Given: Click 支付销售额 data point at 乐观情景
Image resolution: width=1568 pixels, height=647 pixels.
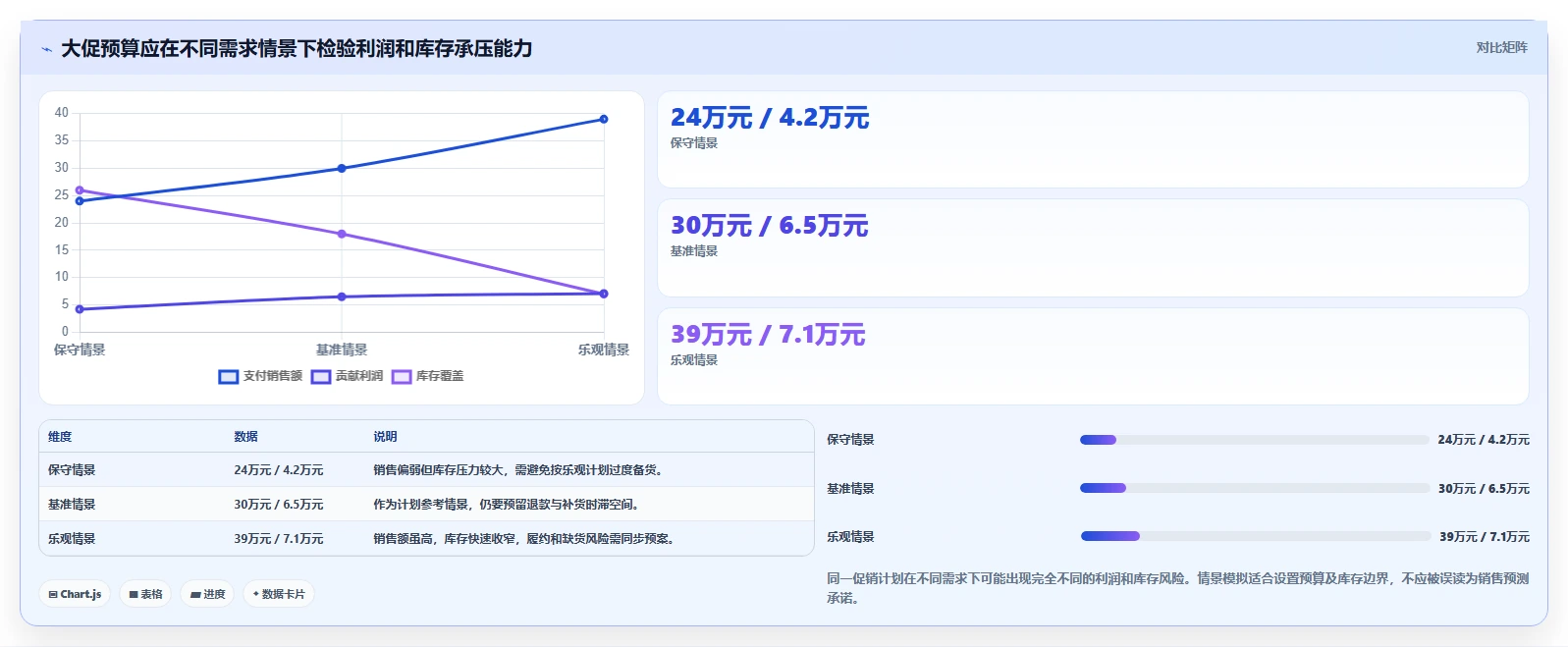Looking at the screenshot, I should point(604,119).
